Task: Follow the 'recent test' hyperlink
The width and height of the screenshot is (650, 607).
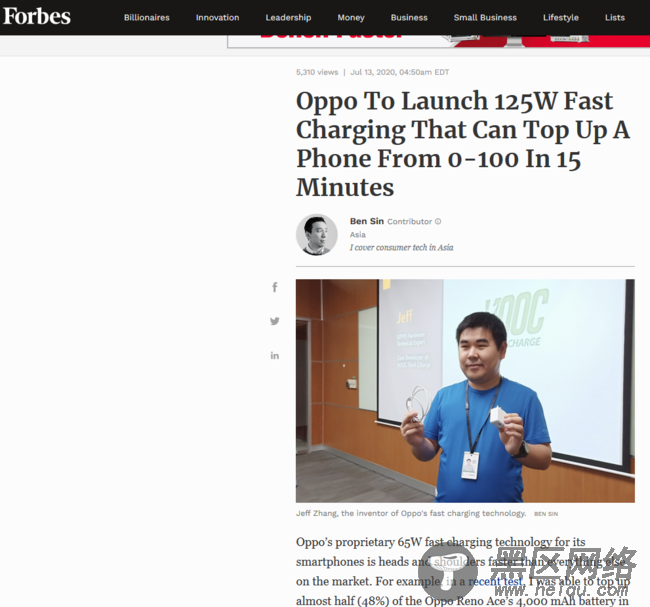Action: coord(495,581)
